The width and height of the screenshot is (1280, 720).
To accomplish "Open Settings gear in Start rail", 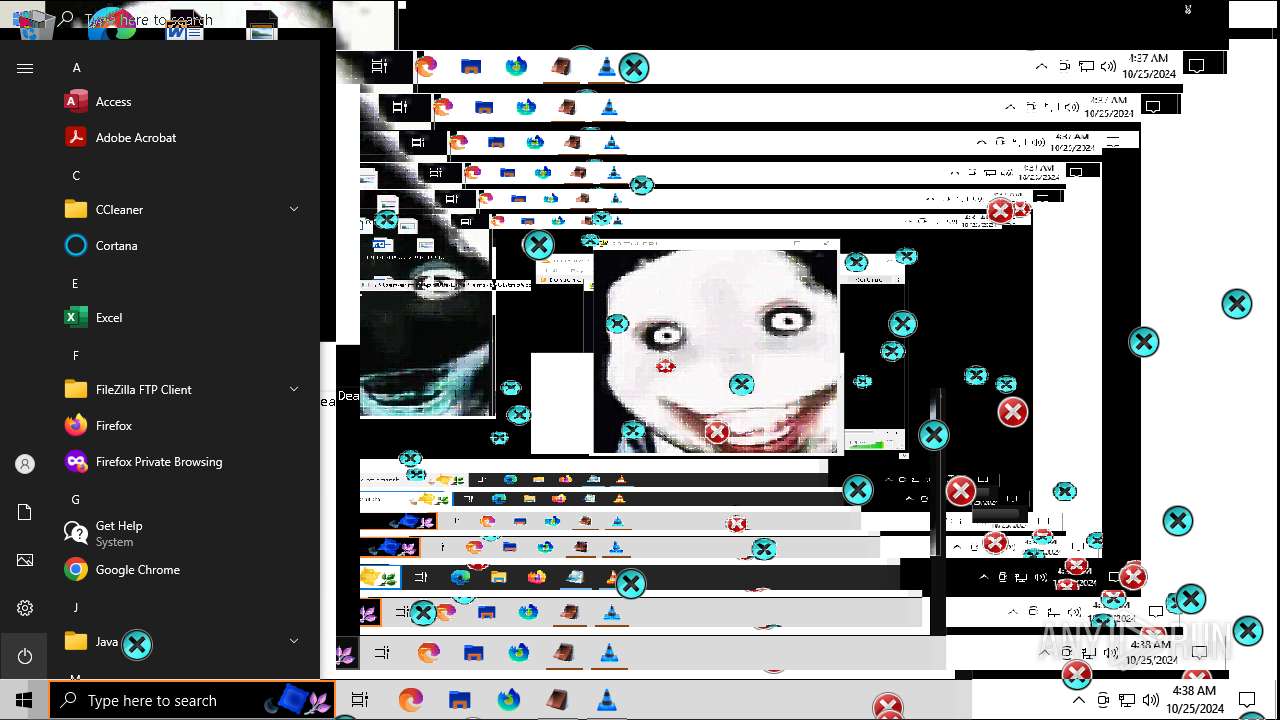I will point(25,608).
